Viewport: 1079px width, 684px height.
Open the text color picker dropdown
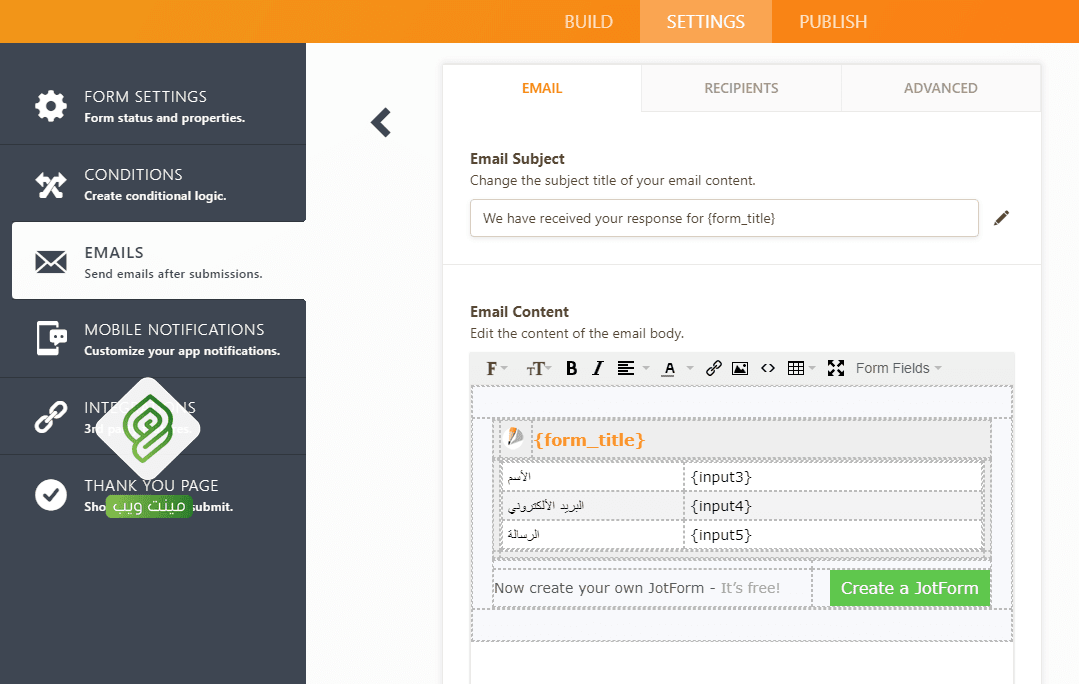pos(677,368)
